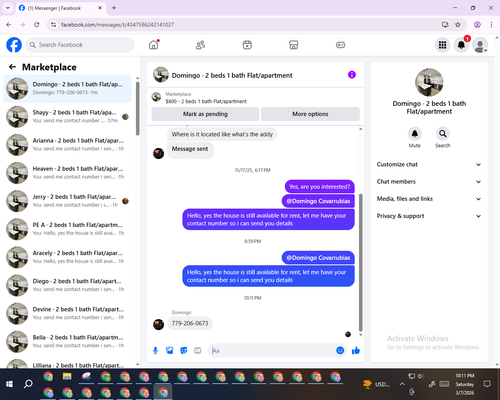Click the 779-206-0673 message
The image size is (500, 400).
[190, 323]
